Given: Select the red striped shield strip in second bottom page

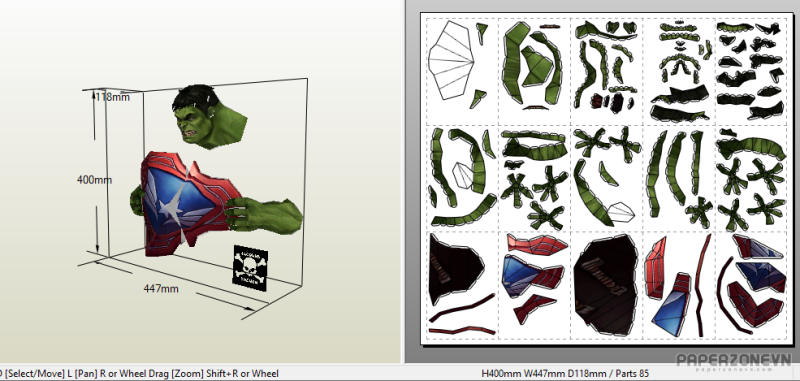Looking at the screenshot, I should (x=537, y=243).
